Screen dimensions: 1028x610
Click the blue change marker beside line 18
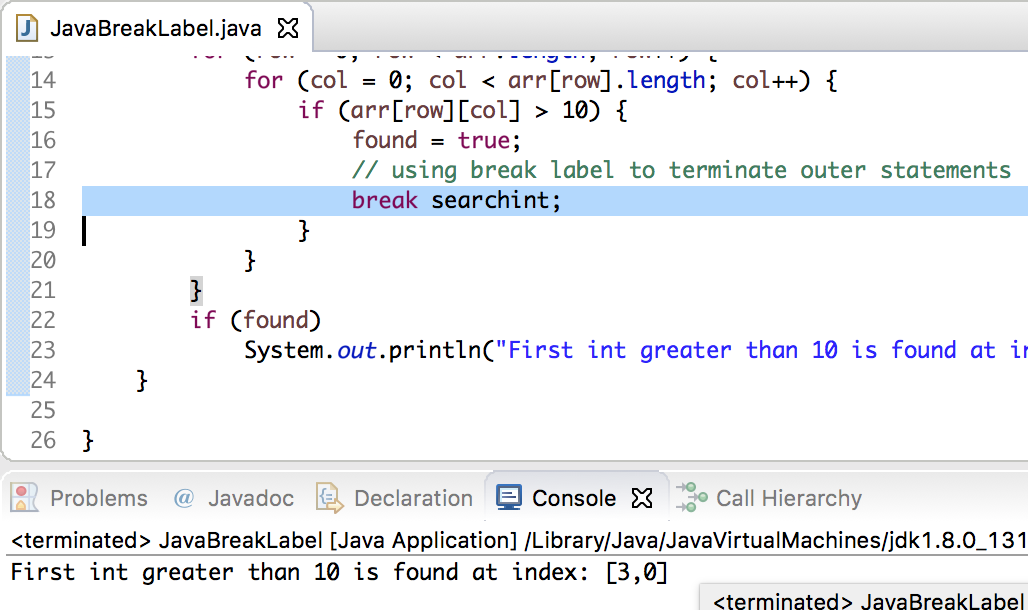(18, 200)
